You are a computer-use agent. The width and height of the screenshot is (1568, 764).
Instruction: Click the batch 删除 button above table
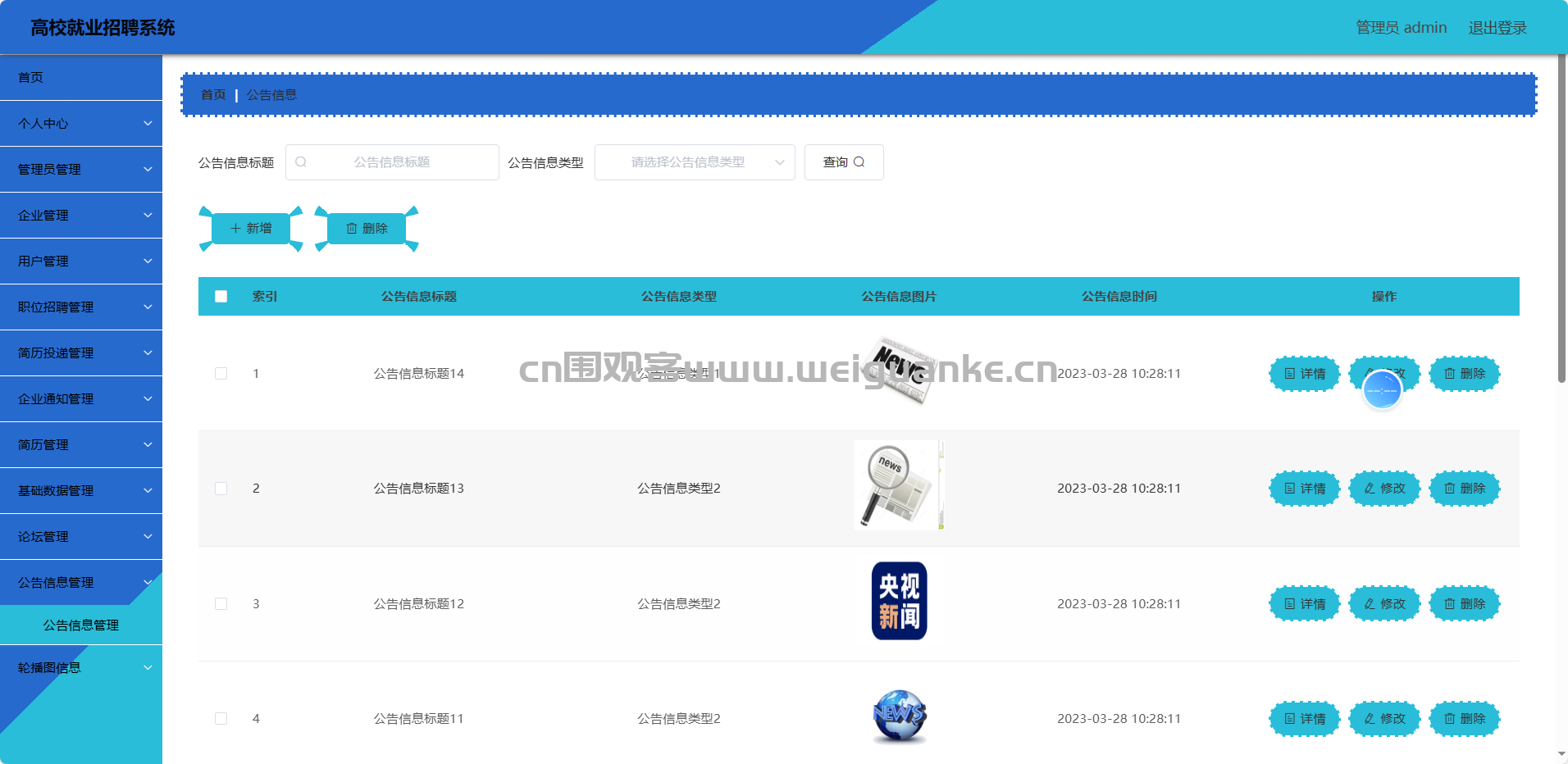pyautogui.click(x=367, y=229)
